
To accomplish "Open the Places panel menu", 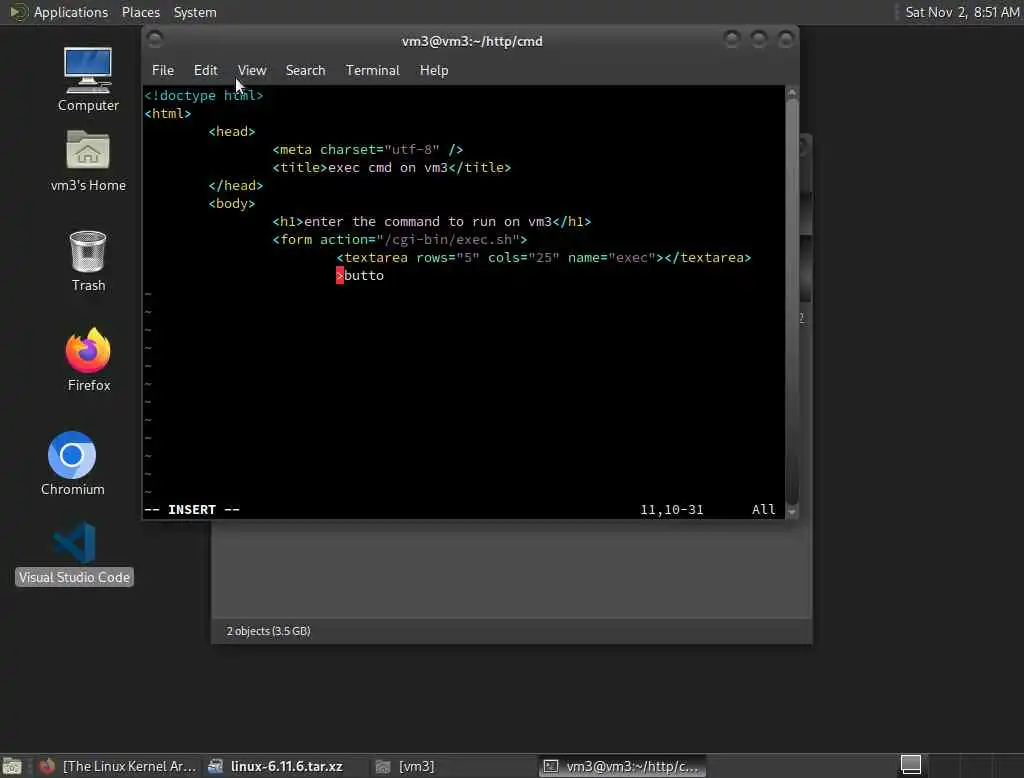I will pos(140,12).
